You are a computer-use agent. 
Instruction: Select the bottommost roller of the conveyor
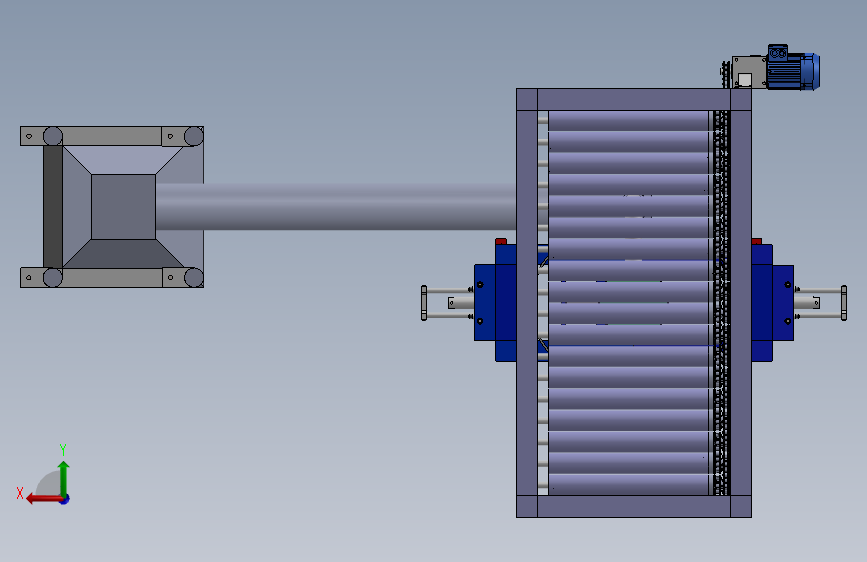coord(629,485)
